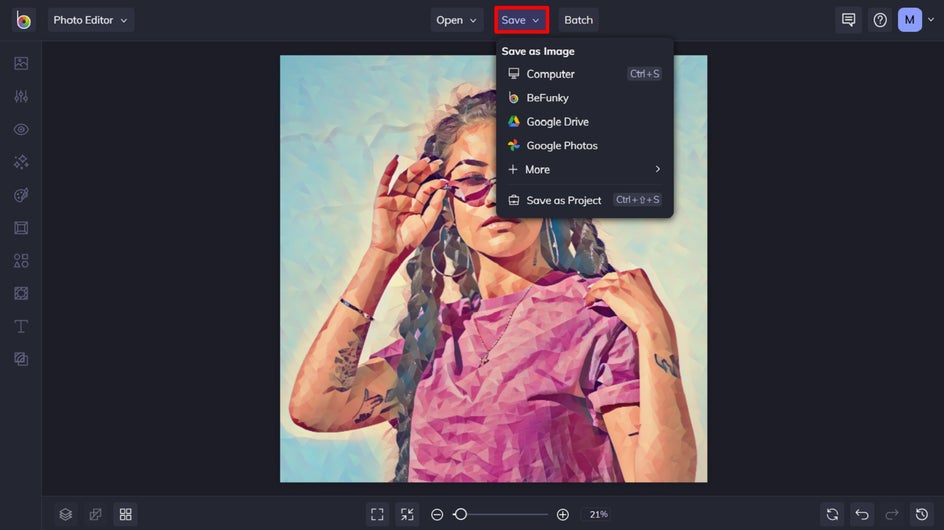Expand the account menu chevron beside the avatar
944x530 pixels.
click(x=931, y=20)
